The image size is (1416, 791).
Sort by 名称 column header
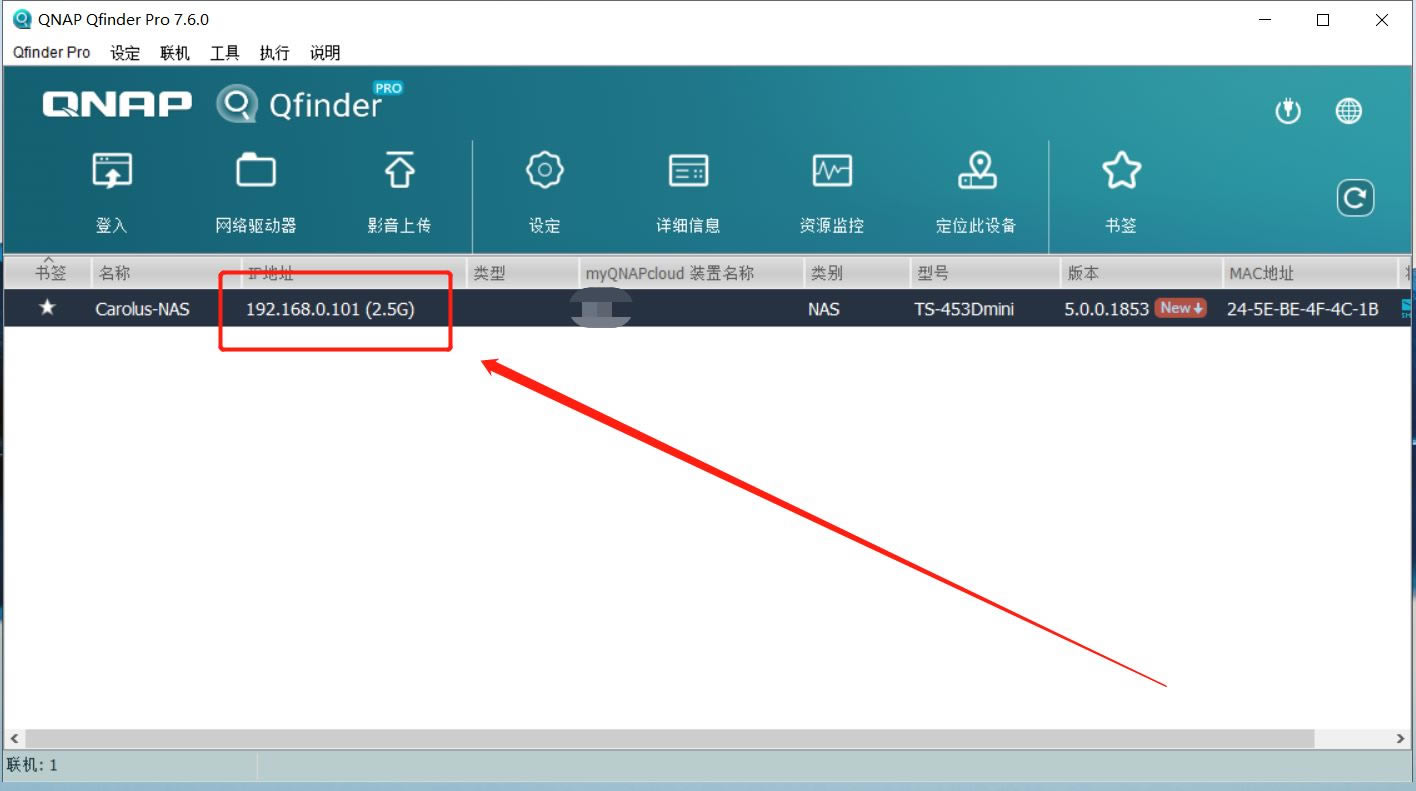166,273
